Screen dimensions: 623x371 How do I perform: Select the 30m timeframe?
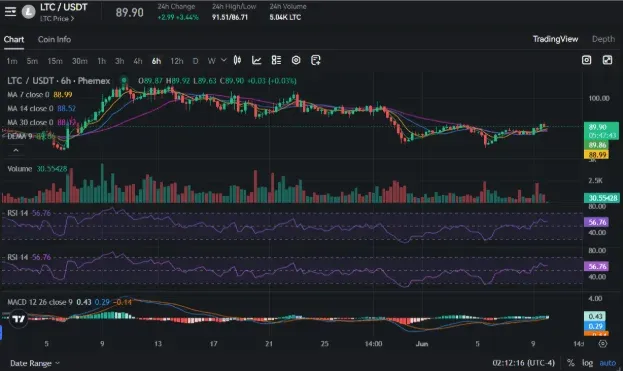point(79,61)
